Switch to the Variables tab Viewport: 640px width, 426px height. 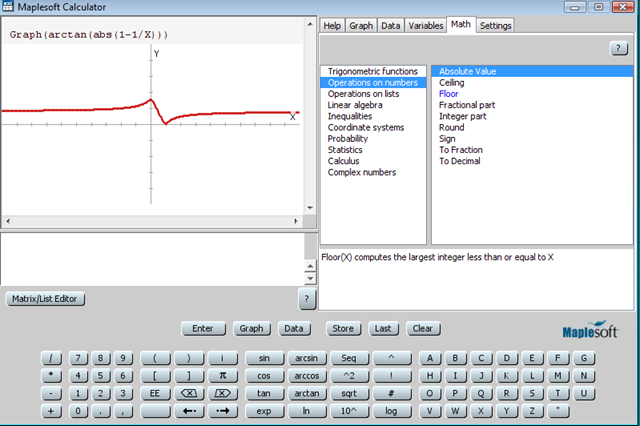pos(426,26)
